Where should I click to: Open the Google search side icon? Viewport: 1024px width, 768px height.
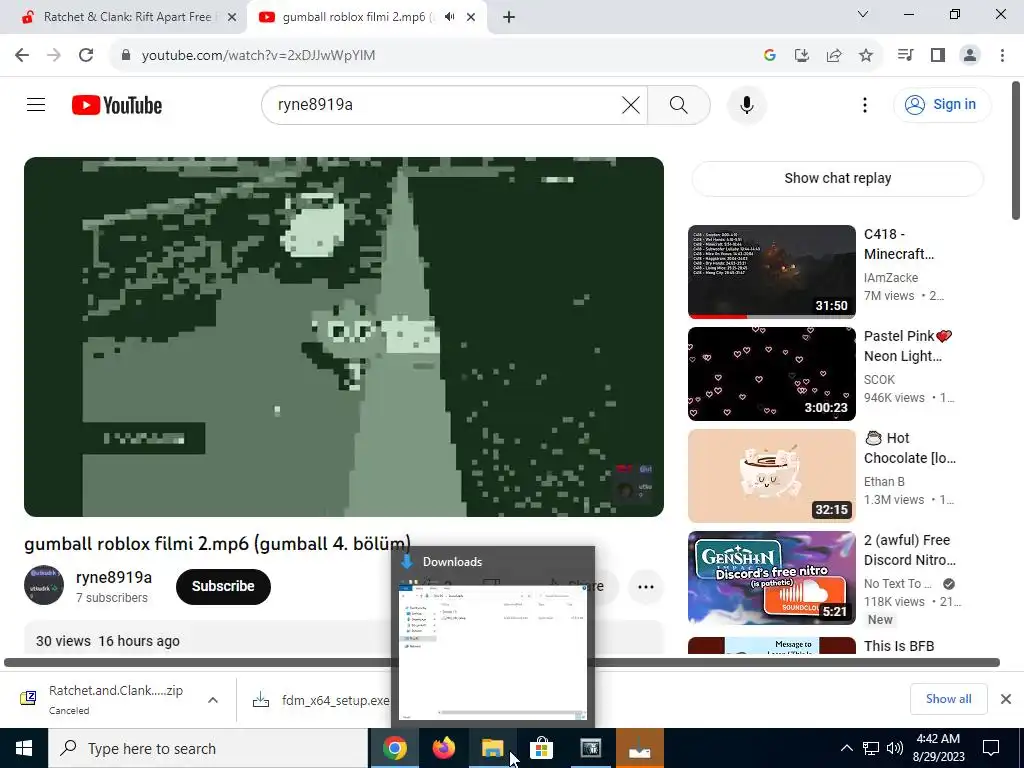click(x=770, y=56)
